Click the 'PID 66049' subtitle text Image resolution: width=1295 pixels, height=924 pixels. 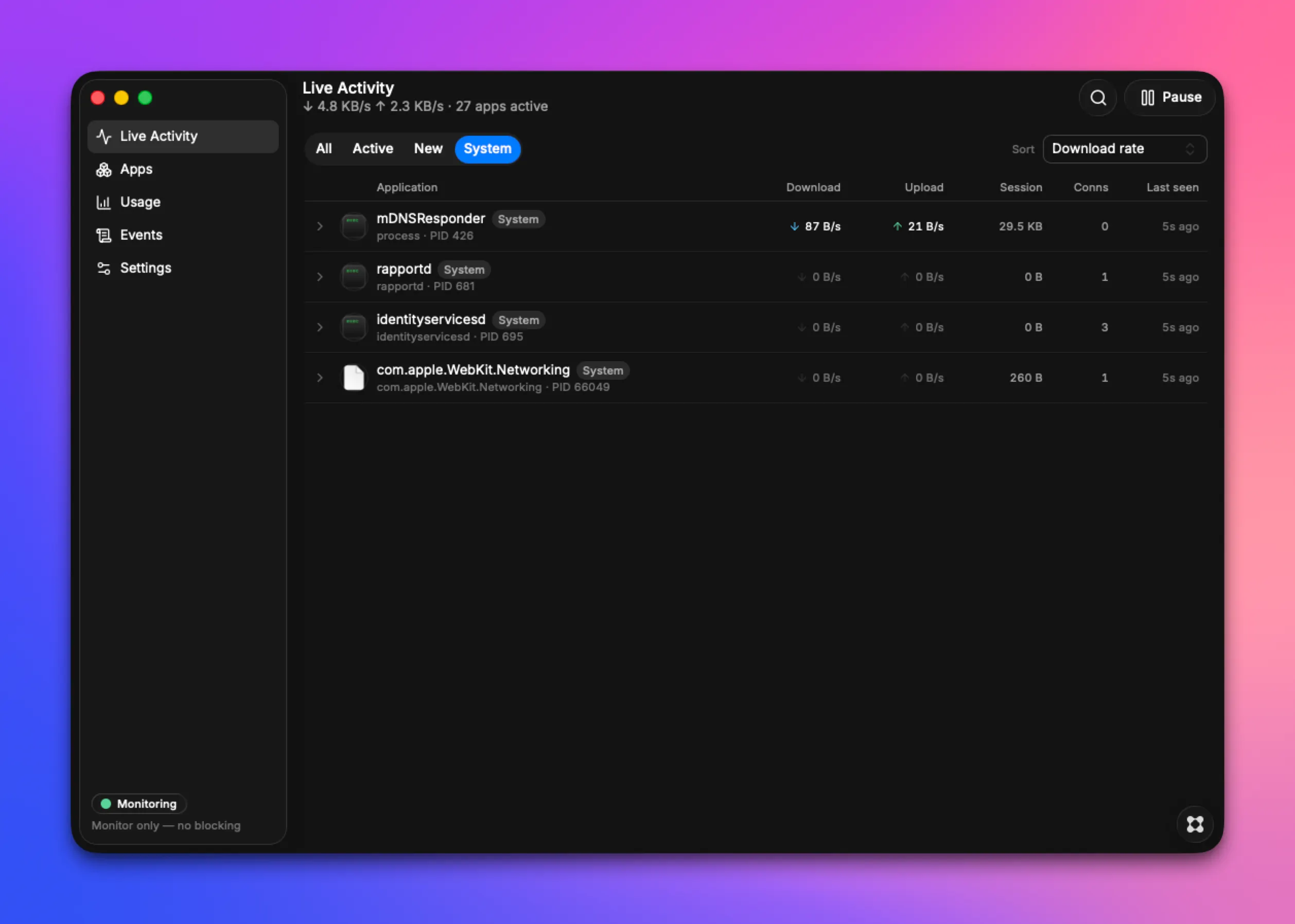click(x=581, y=387)
